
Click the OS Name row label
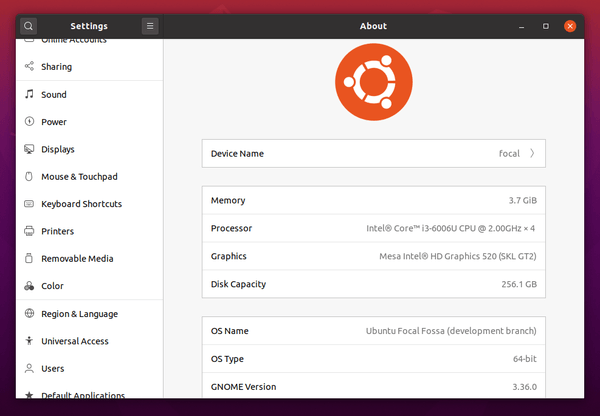click(230, 331)
